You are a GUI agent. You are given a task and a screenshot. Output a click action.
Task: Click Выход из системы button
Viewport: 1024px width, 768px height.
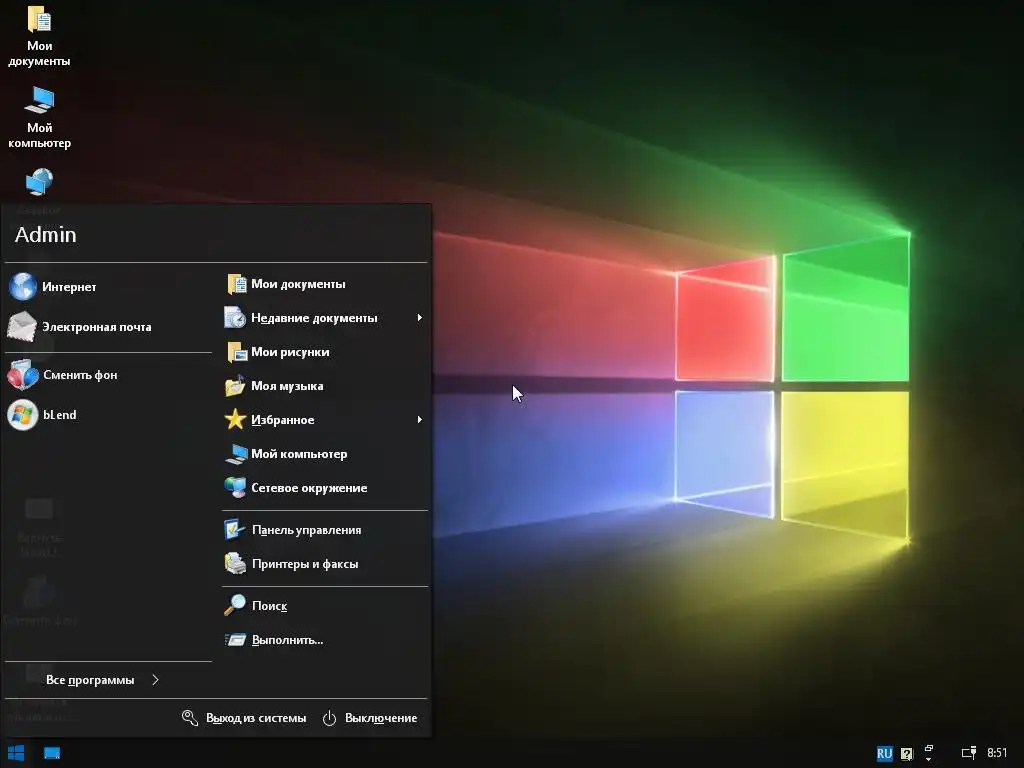(244, 718)
